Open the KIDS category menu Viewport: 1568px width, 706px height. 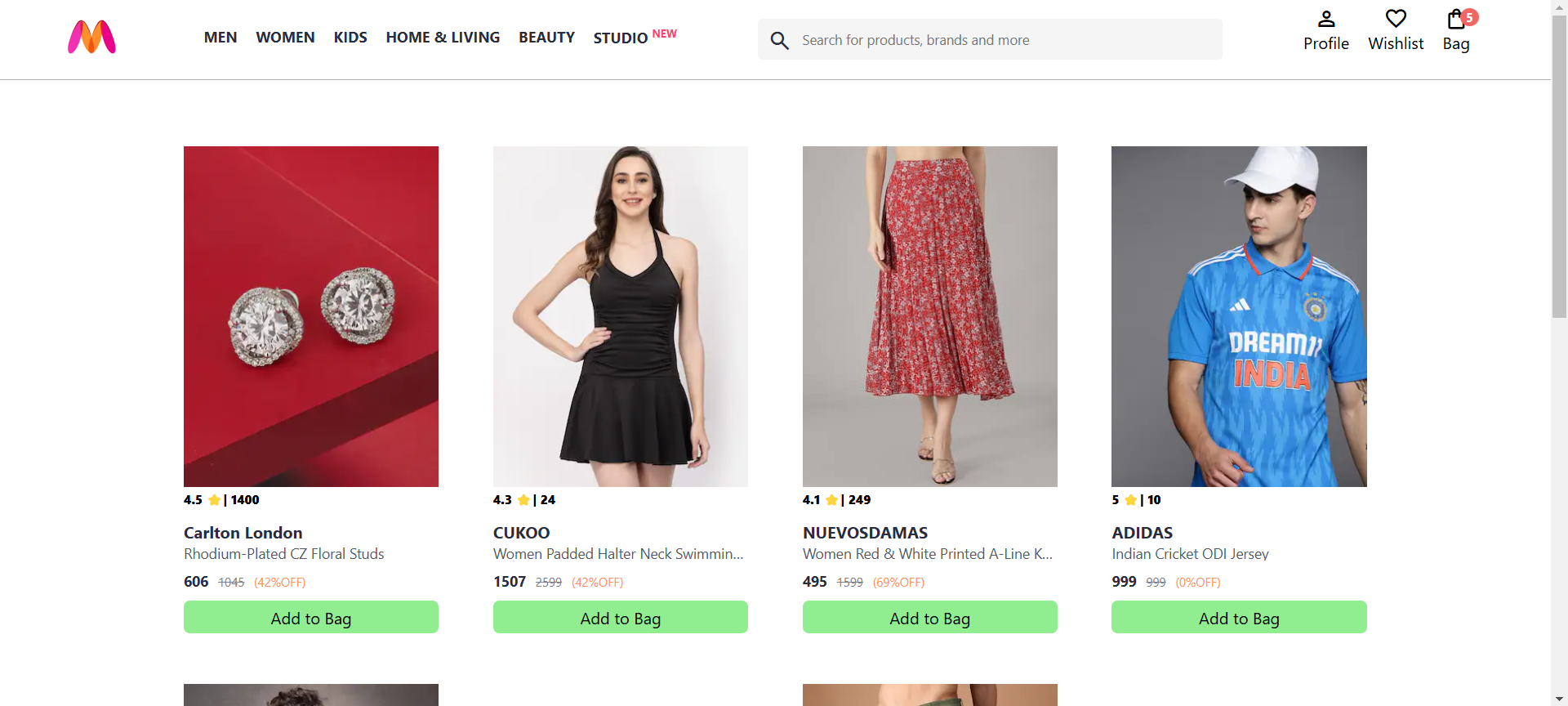pyautogui.click(x=350, y=37)
